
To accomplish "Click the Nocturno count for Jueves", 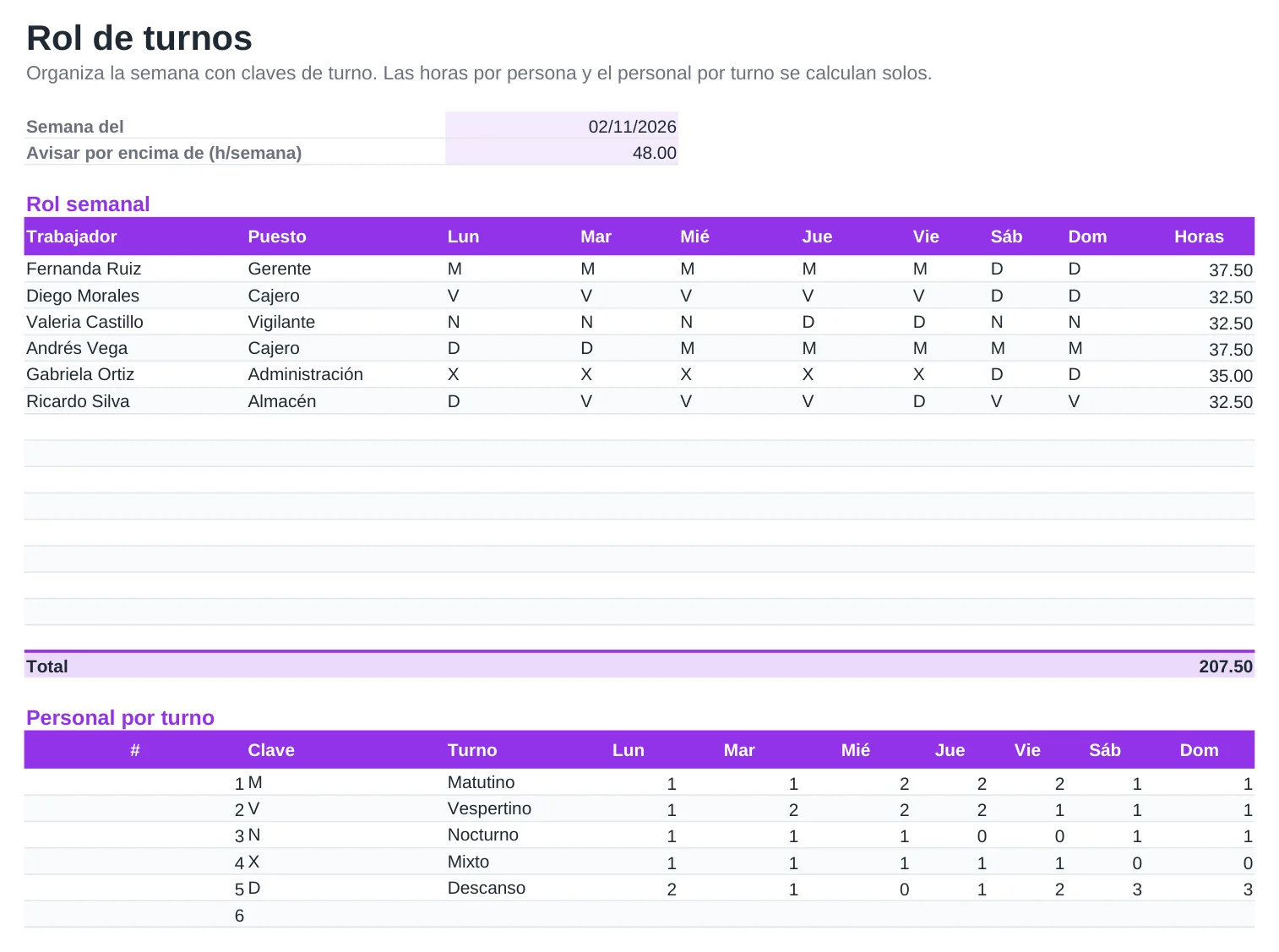I will [x=982, y=836].
